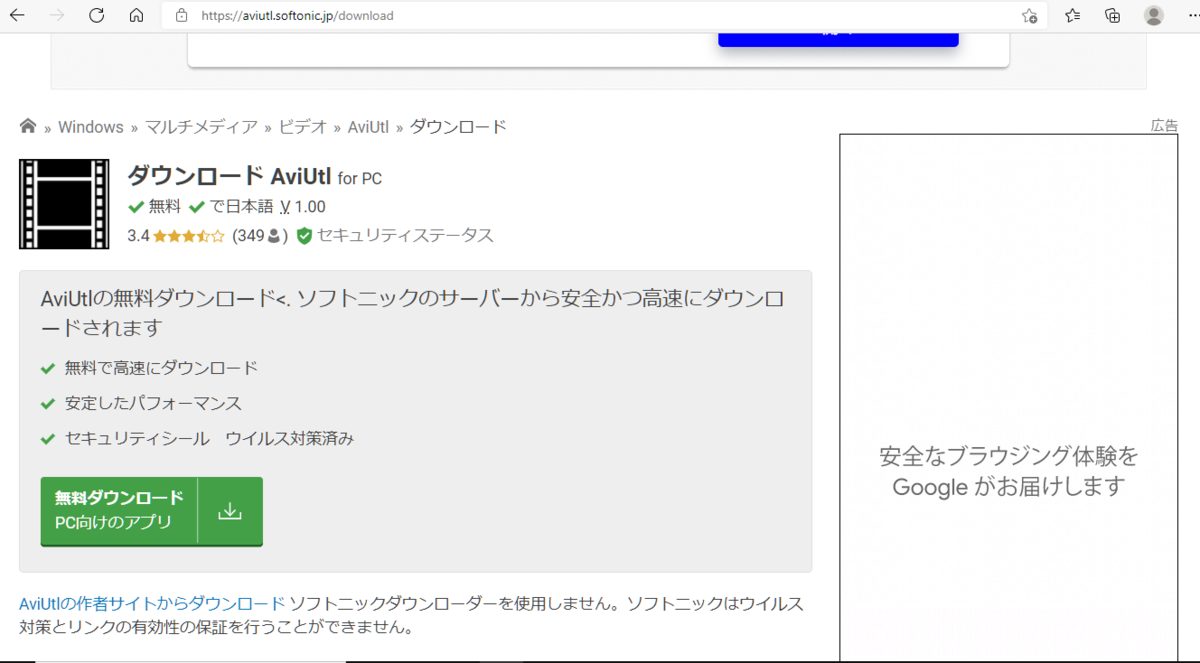Click ダウンロード breadcrumb text
Image resolution: width=1200 pixels, height=663 pixels.
pos(458,127)
